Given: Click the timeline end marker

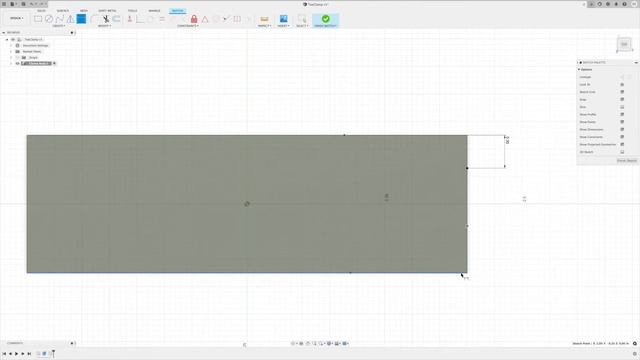Looking at the screenshot, I should tap(53, 353).
